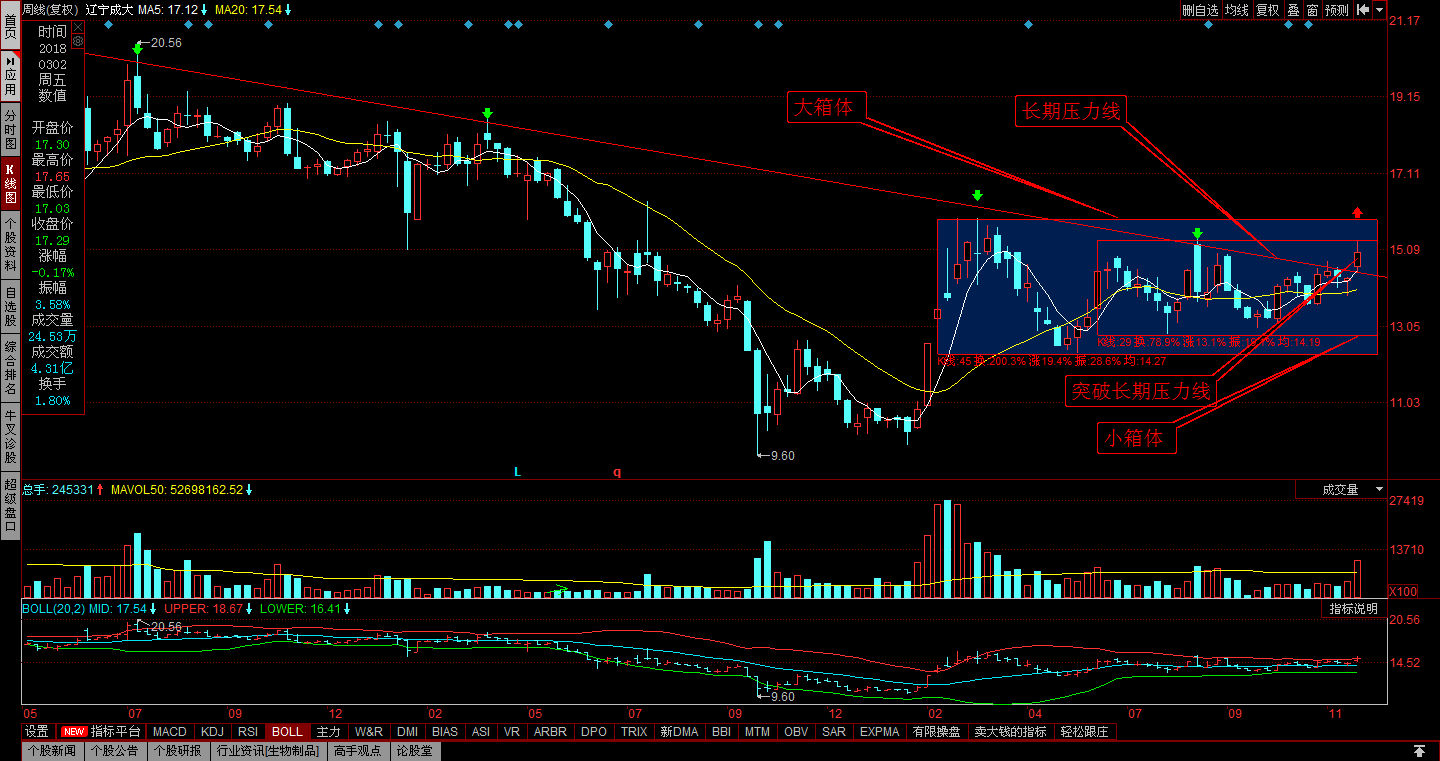
Task: Click the 预测 forecast button
Action: pos(1337,10)
